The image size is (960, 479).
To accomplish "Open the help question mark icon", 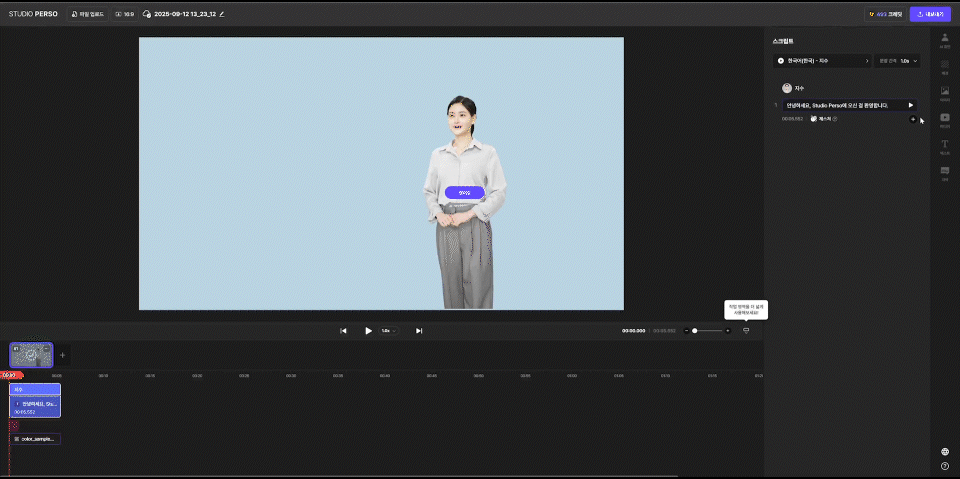I will coord(945,466).
